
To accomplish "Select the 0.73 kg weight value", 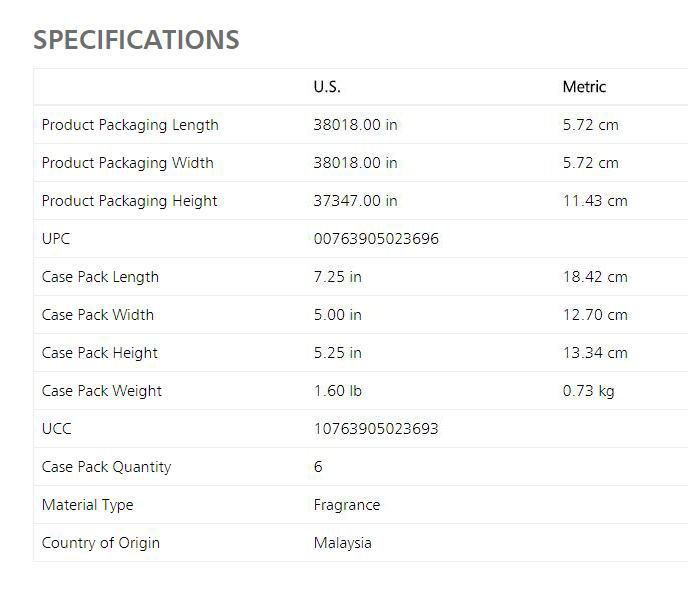I will 588,391.
